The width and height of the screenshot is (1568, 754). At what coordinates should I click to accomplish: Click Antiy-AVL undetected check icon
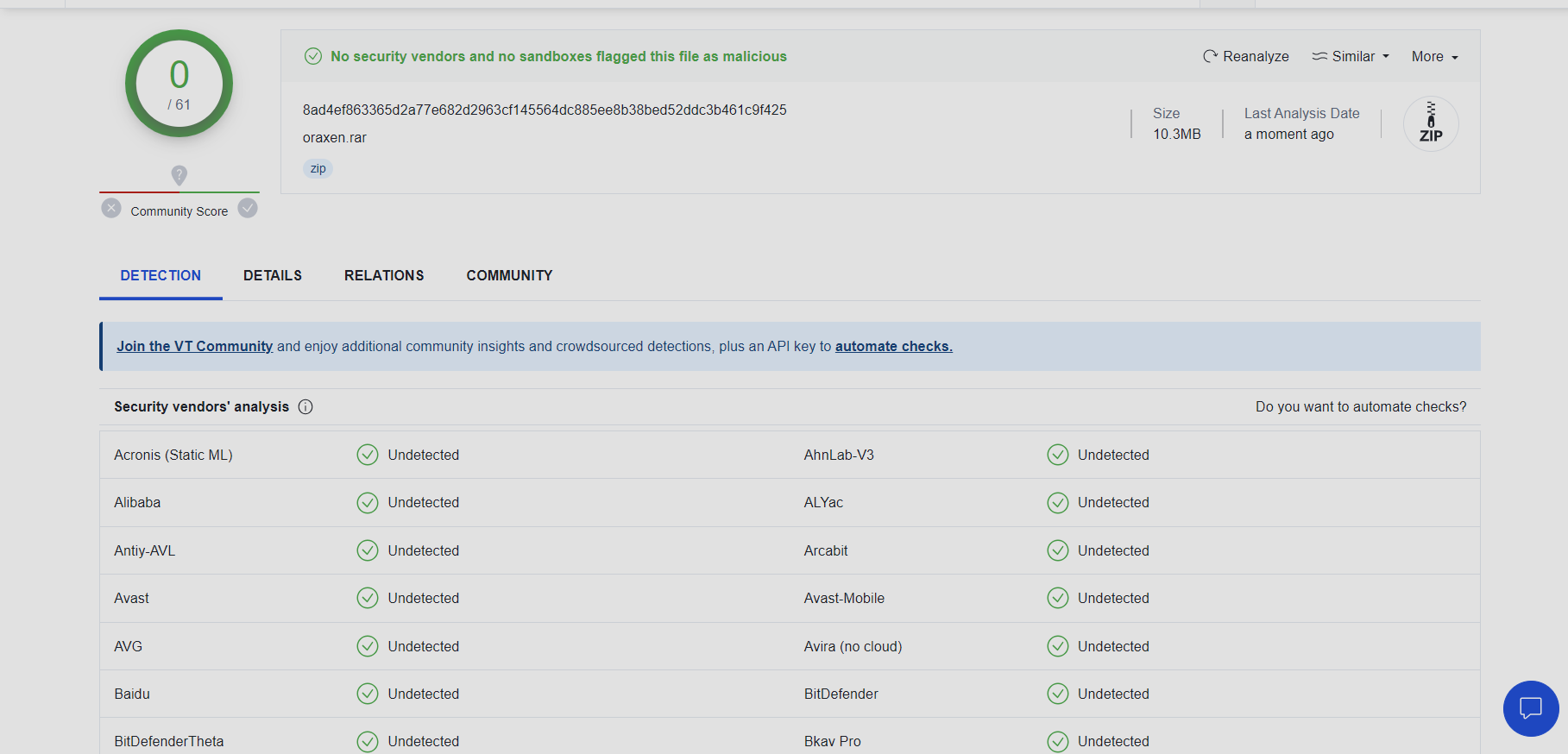pyautogui.click(x=368, y=550)
